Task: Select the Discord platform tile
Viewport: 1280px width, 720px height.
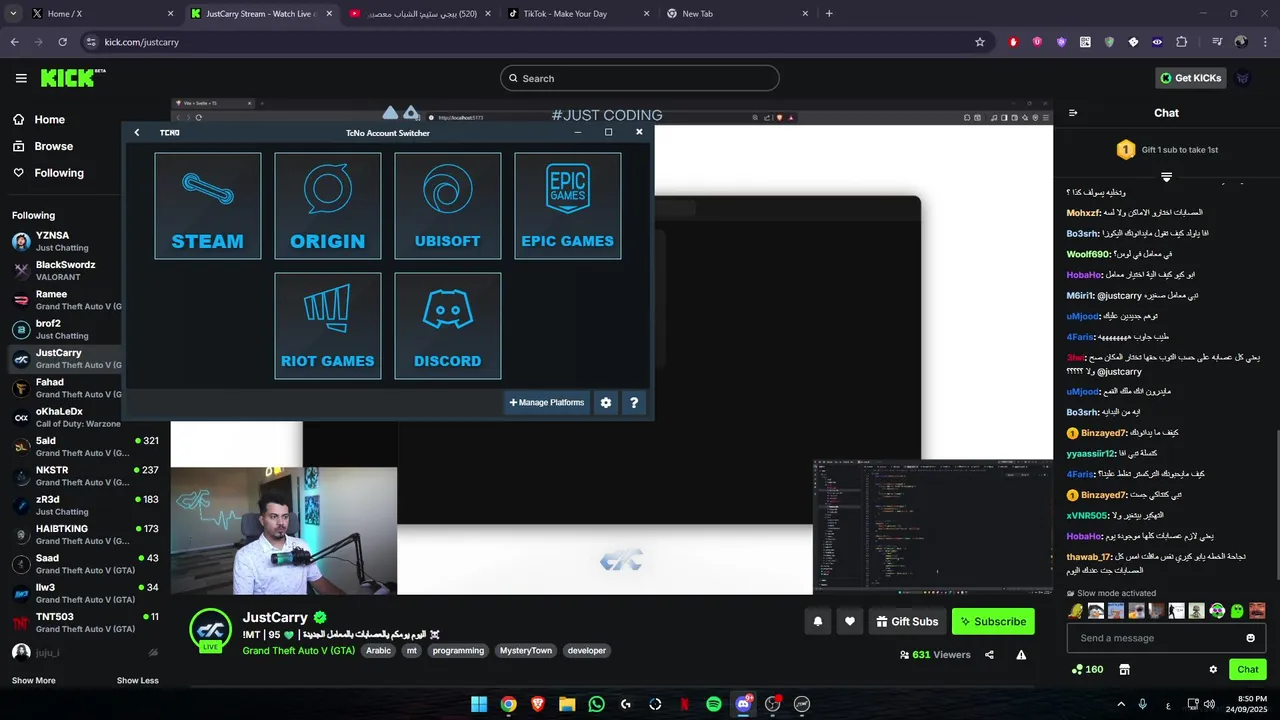Action: pyautogui.click(x=448, y=326)
